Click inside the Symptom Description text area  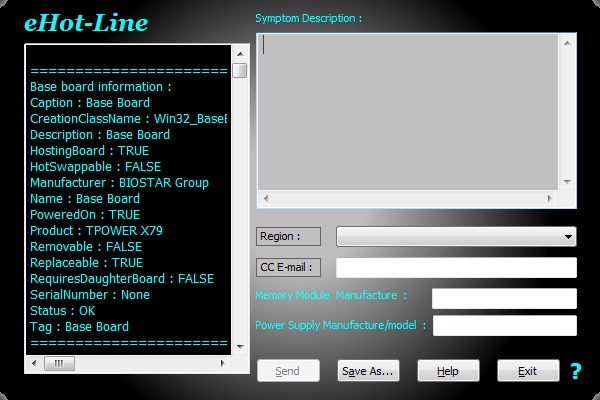click(x=408, y=110)
